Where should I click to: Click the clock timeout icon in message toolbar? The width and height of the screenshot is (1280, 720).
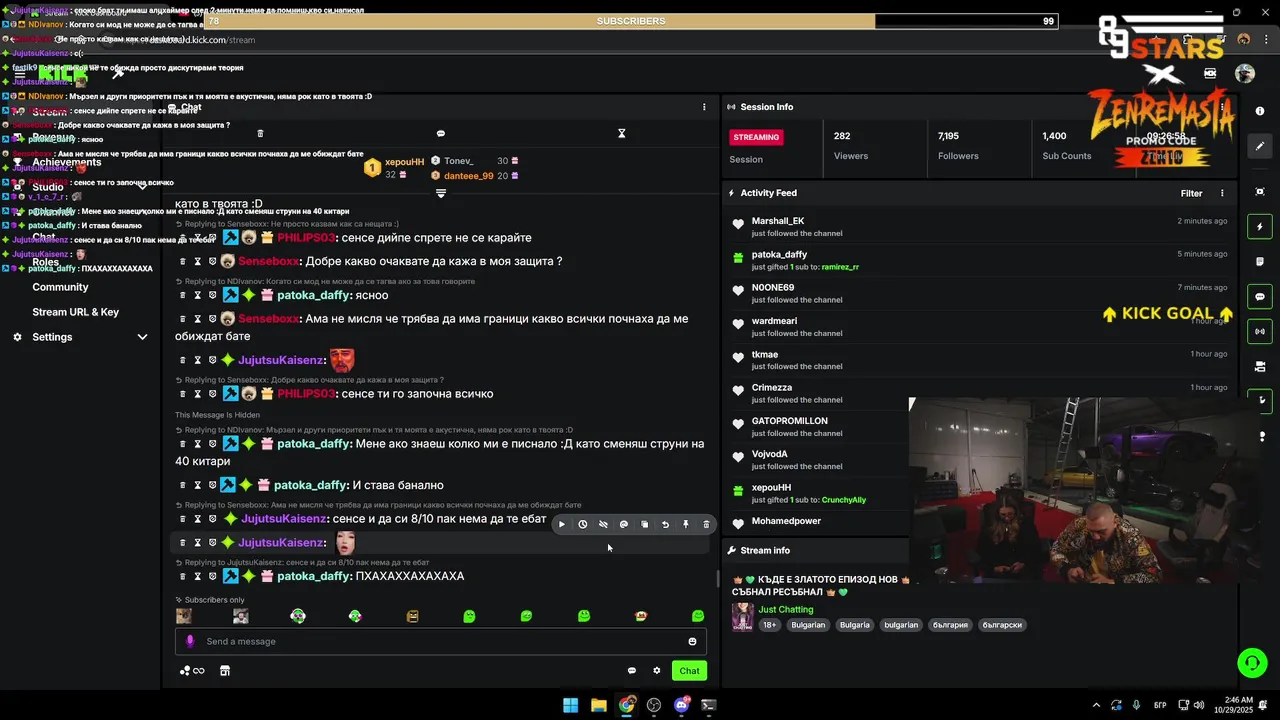(582, 524)
